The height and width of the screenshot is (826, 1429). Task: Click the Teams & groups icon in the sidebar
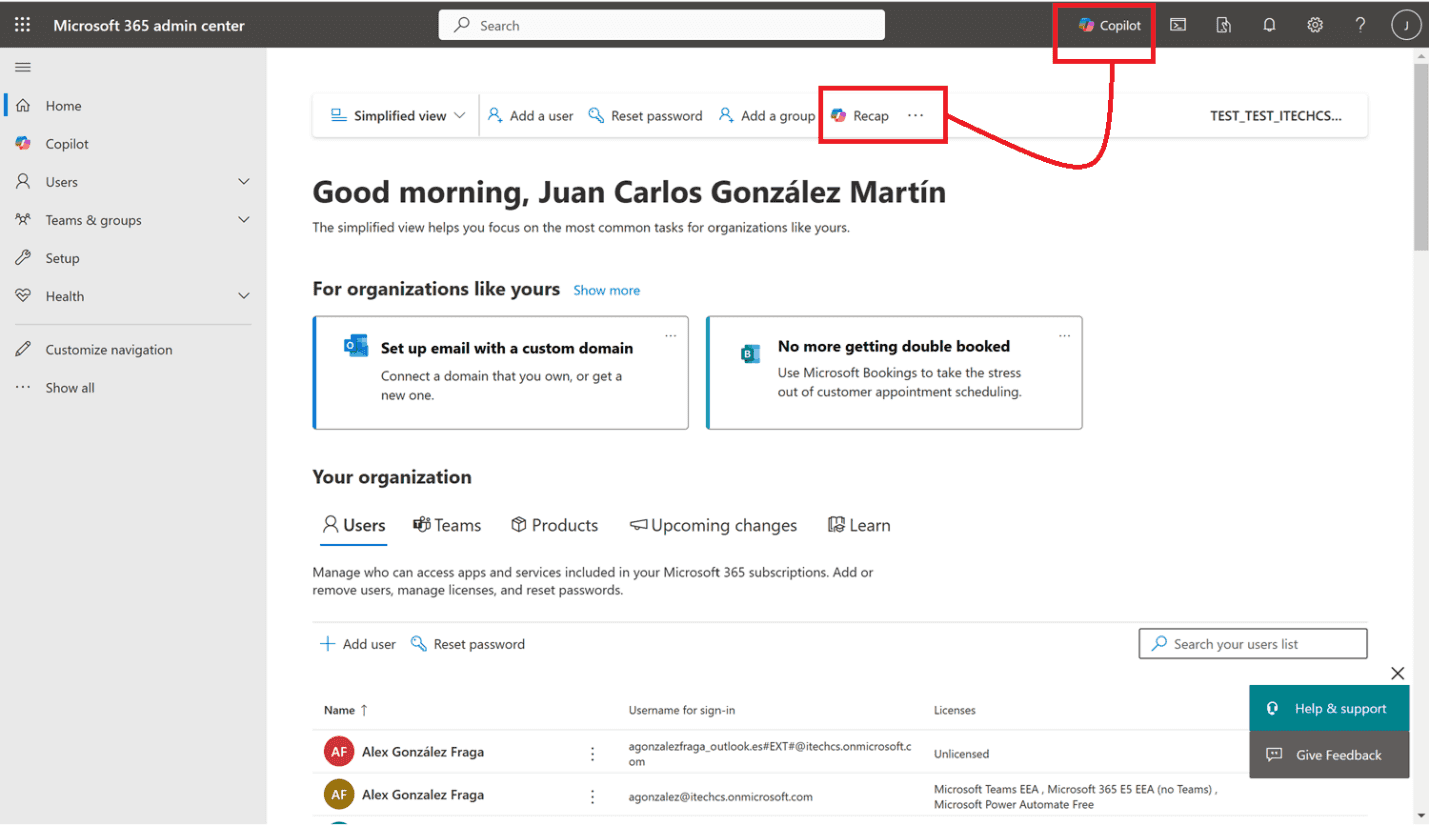click(23, 219)
